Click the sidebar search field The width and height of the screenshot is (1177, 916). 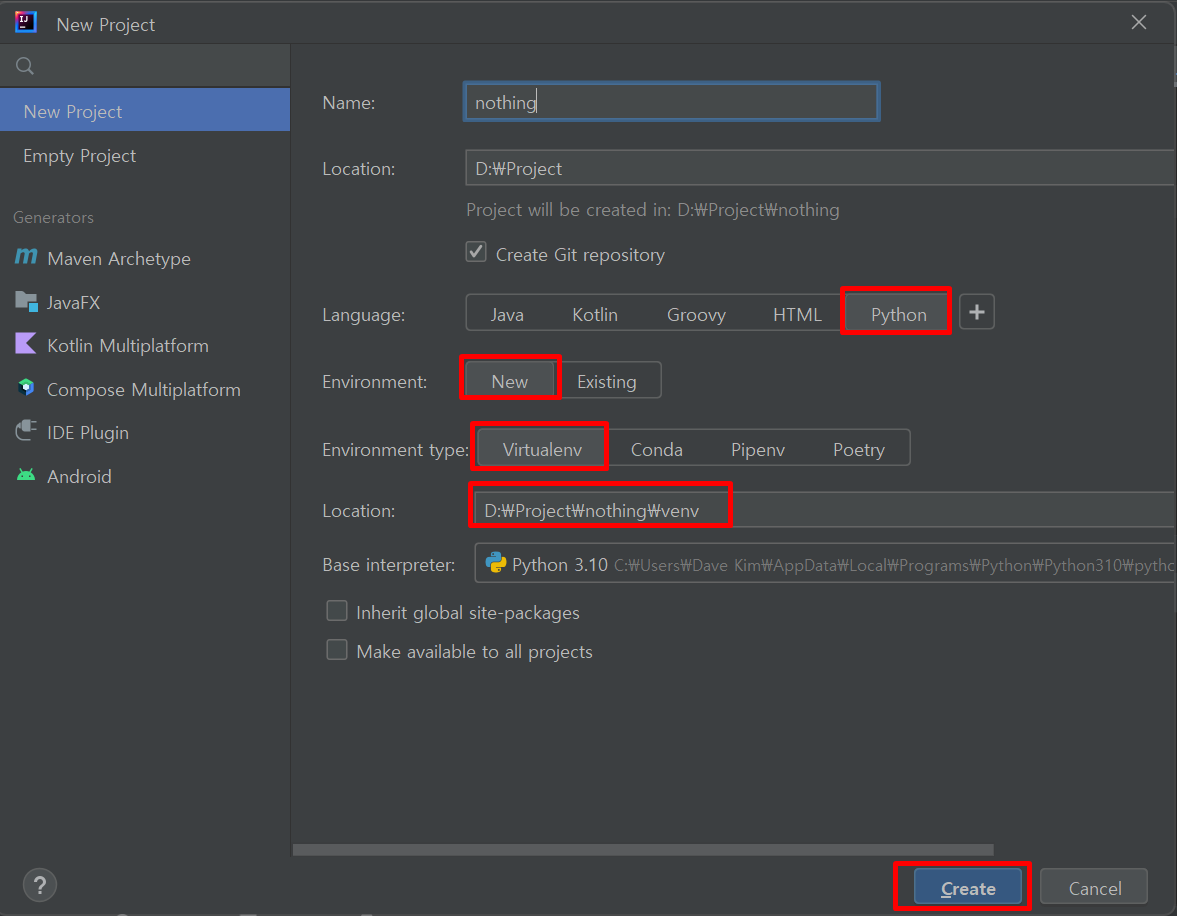pos(145,66)
